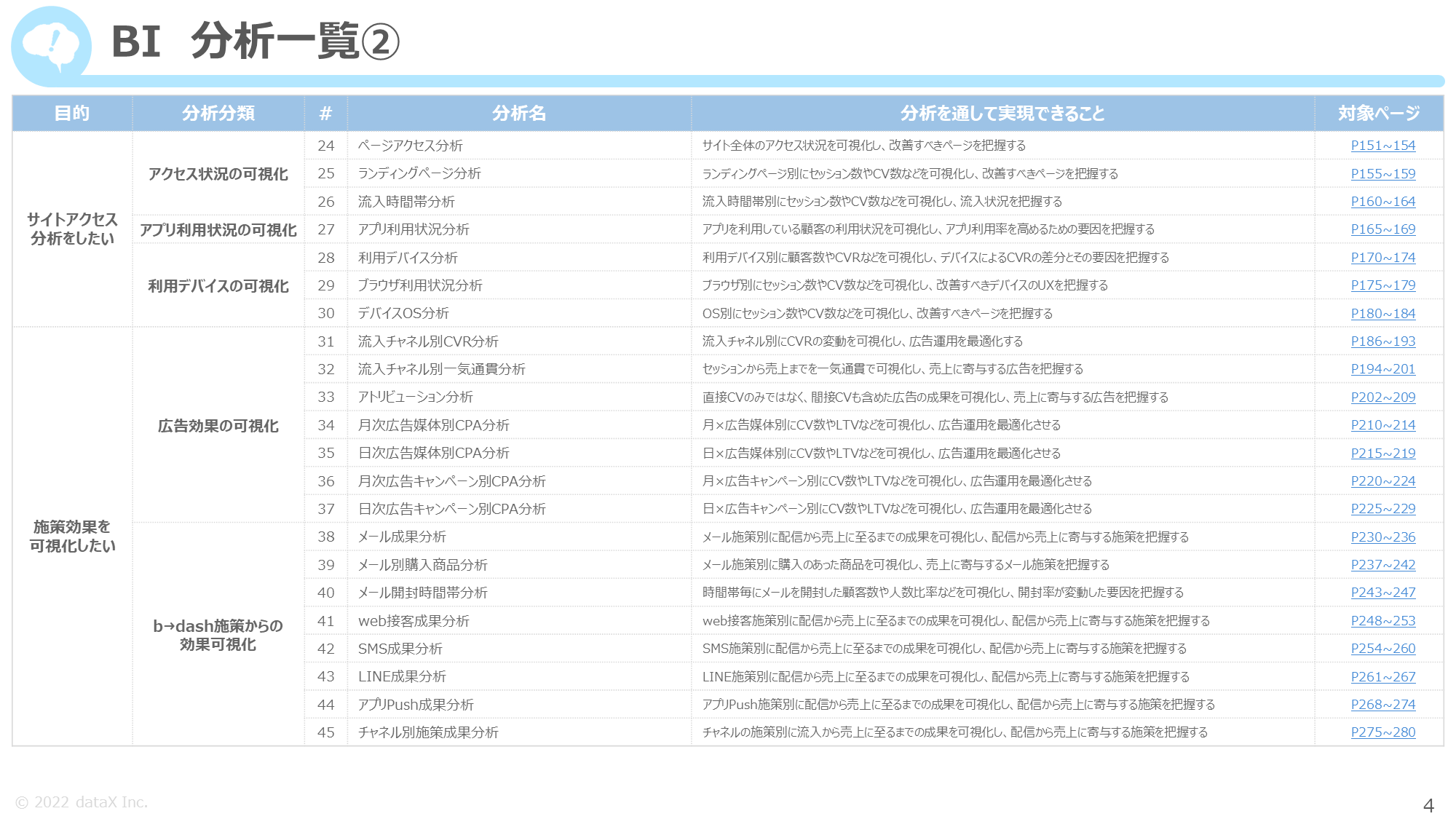Open page link P225~229
Viewport: 1456px width, 819px height.
[x=1382, y=509]
